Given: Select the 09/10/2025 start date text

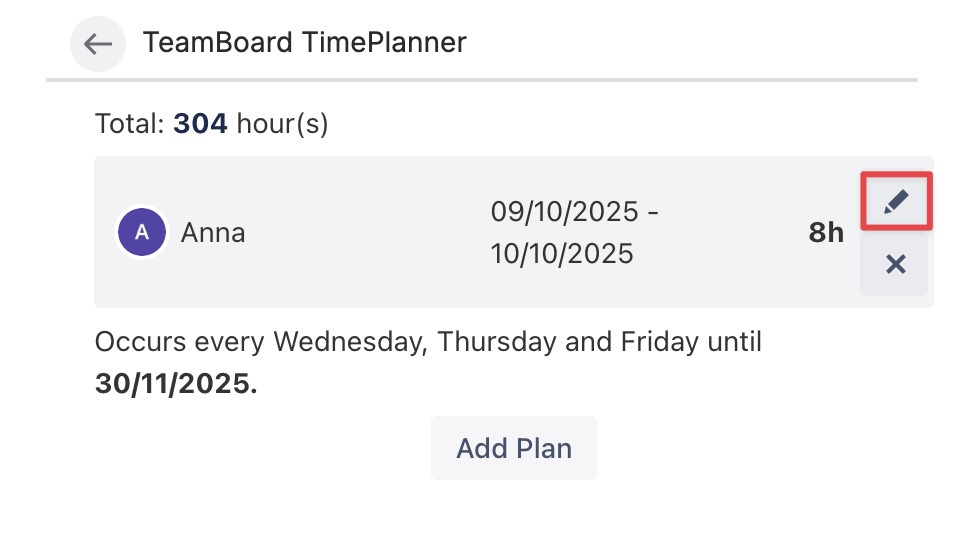Looking at the screenshot, I should coord(564,212).
